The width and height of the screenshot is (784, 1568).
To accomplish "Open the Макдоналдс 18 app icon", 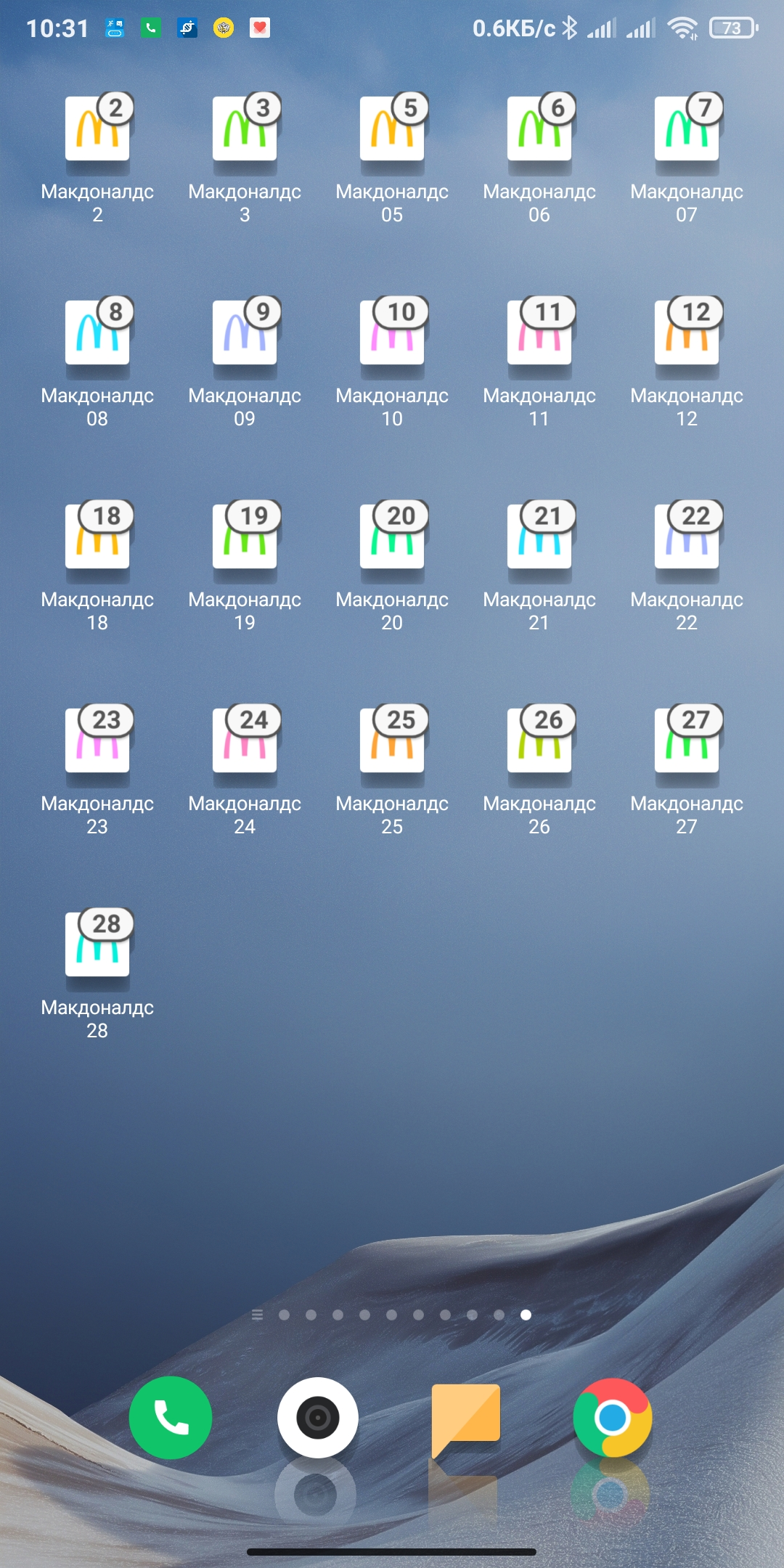I will [97, 537].
